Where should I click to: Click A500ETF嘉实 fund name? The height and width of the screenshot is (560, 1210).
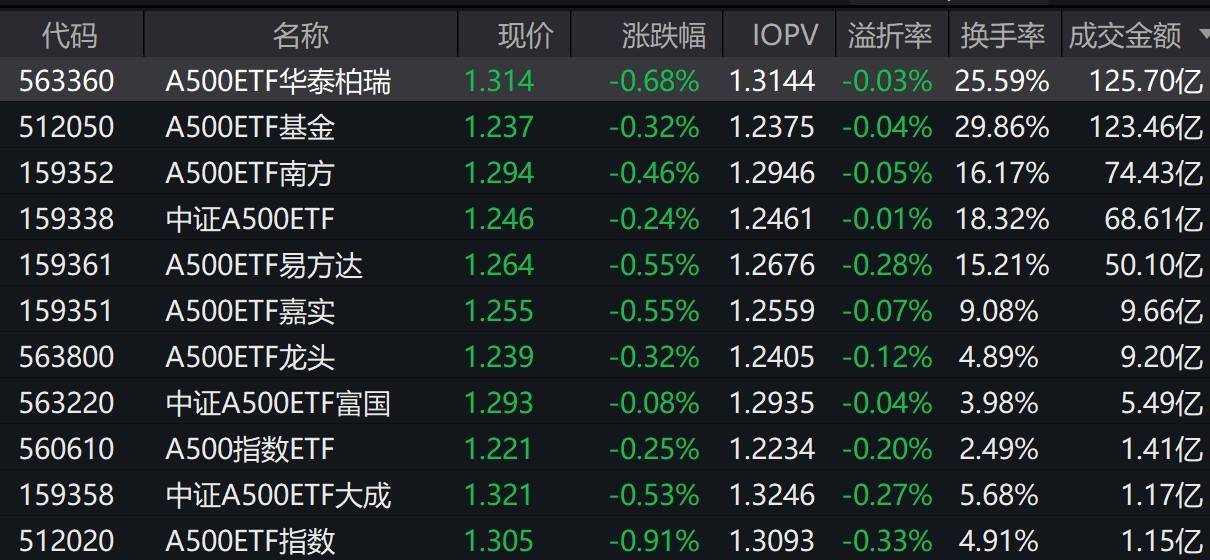[x=250, y=311]
